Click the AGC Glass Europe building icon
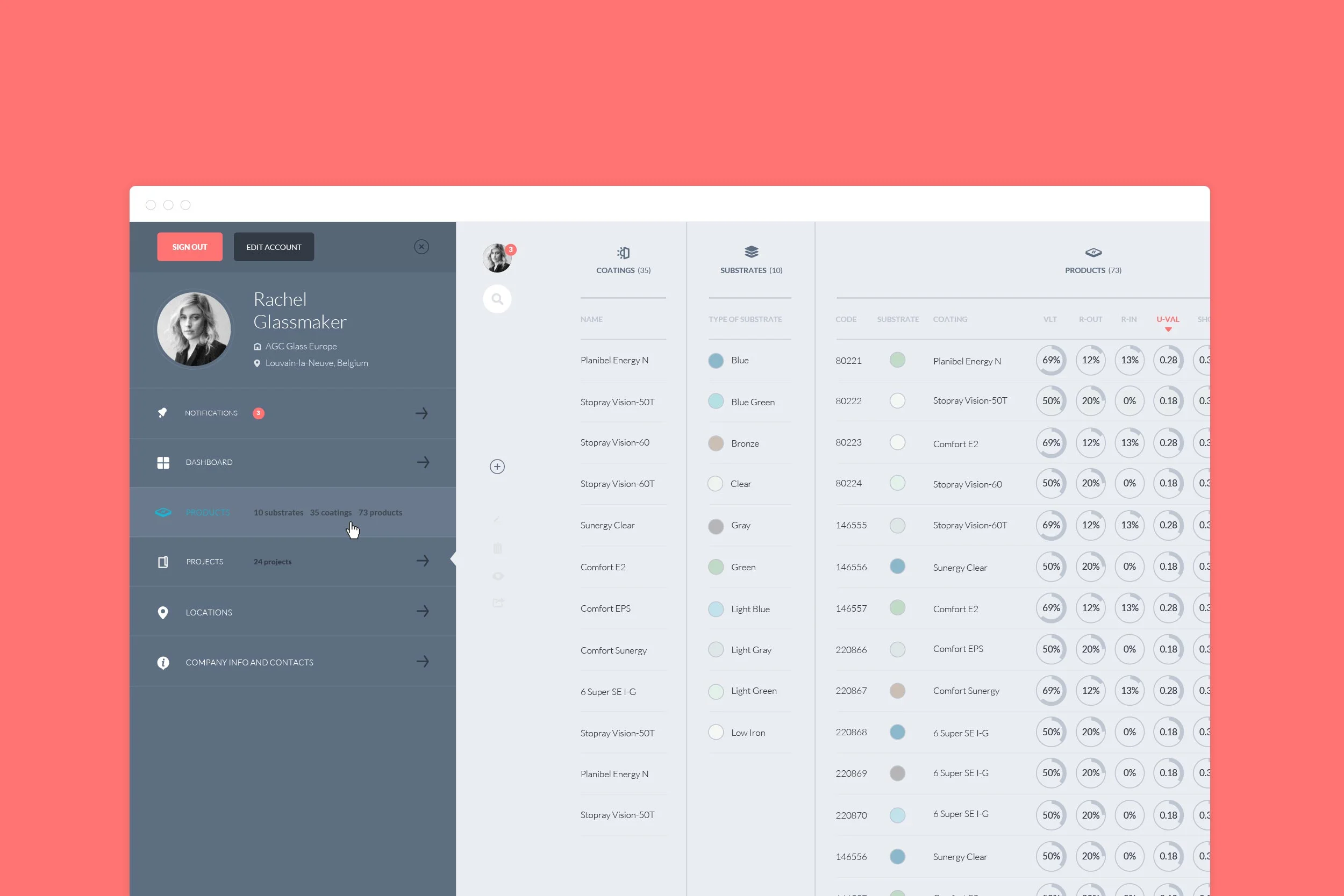 (257, 346)
